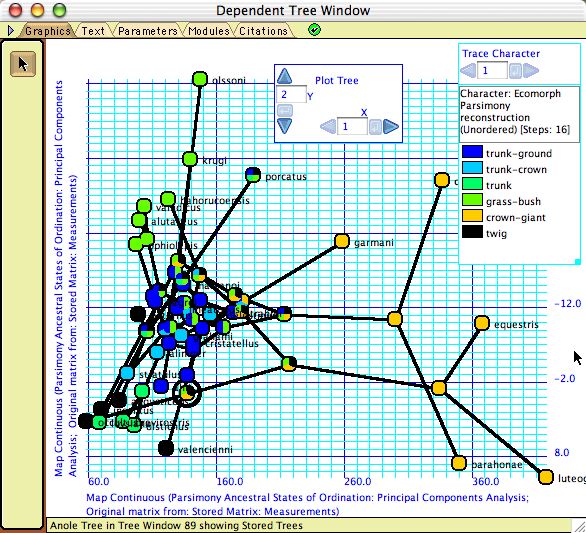Screen dimensions: 586x533
Task: Click the up arrow for Plot Tree Y
Action: click(285, 77)
